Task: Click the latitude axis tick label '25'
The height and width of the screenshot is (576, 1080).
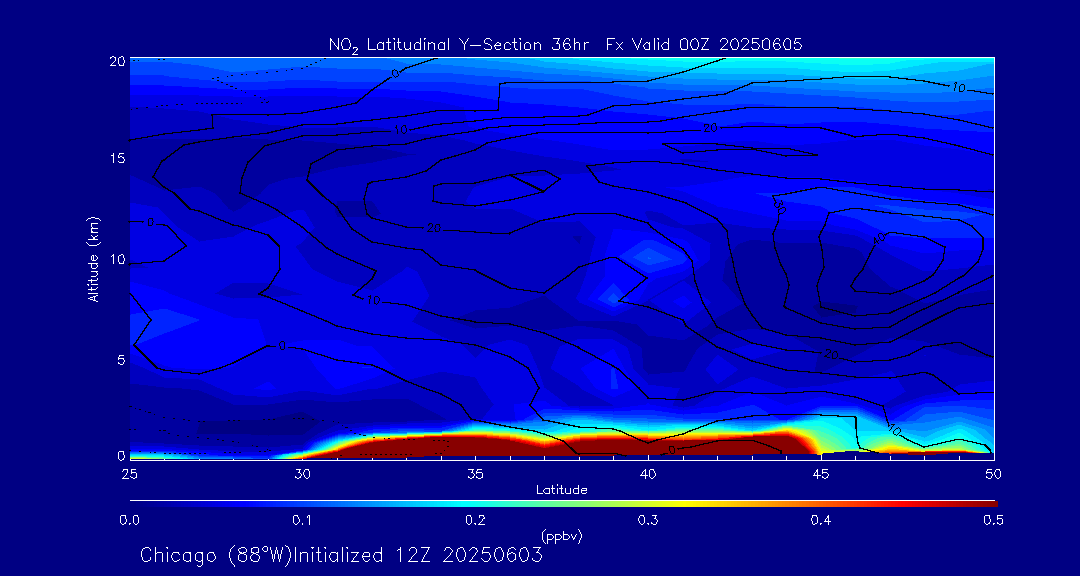Action: (x=129, y=473)
